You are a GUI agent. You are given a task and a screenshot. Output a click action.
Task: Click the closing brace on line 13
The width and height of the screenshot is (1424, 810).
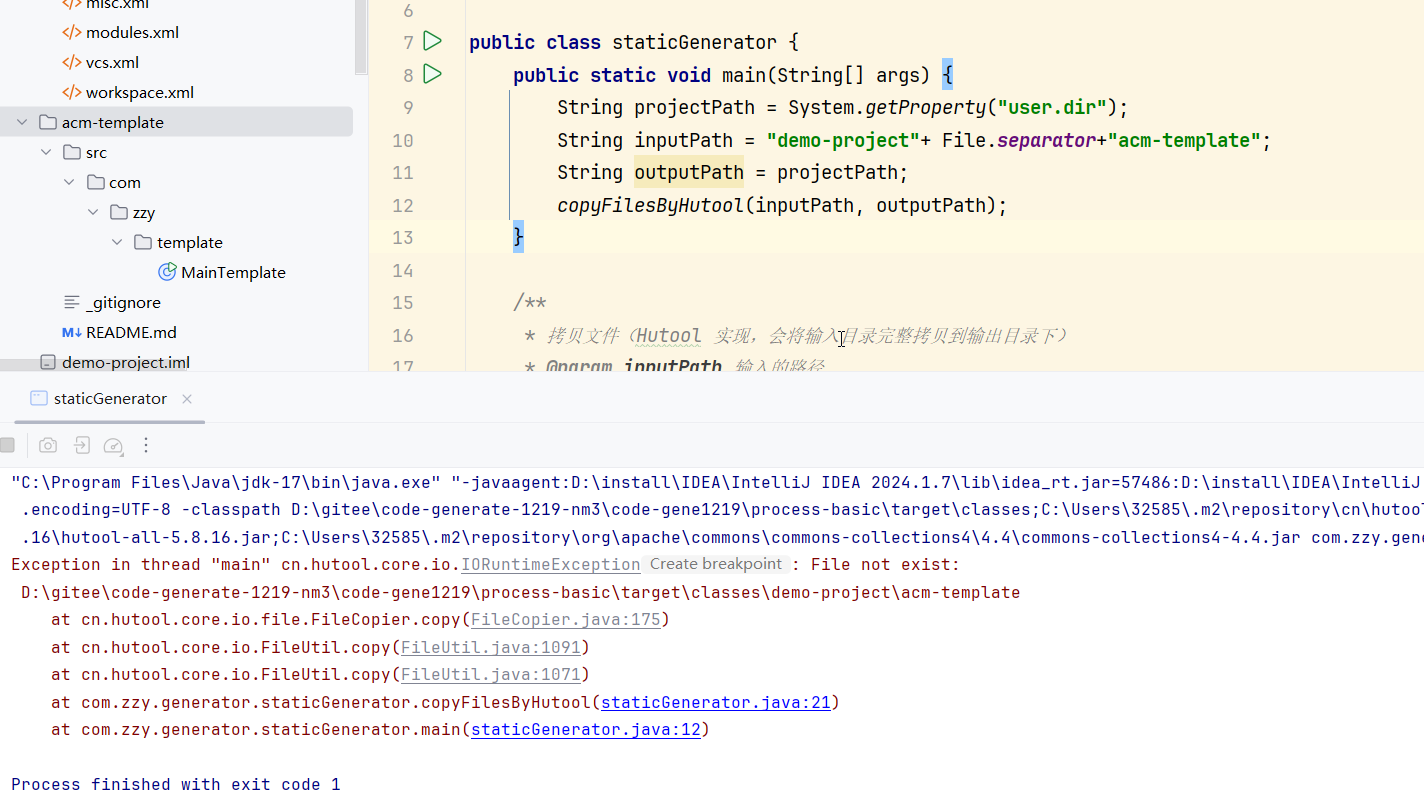point(518,237)
